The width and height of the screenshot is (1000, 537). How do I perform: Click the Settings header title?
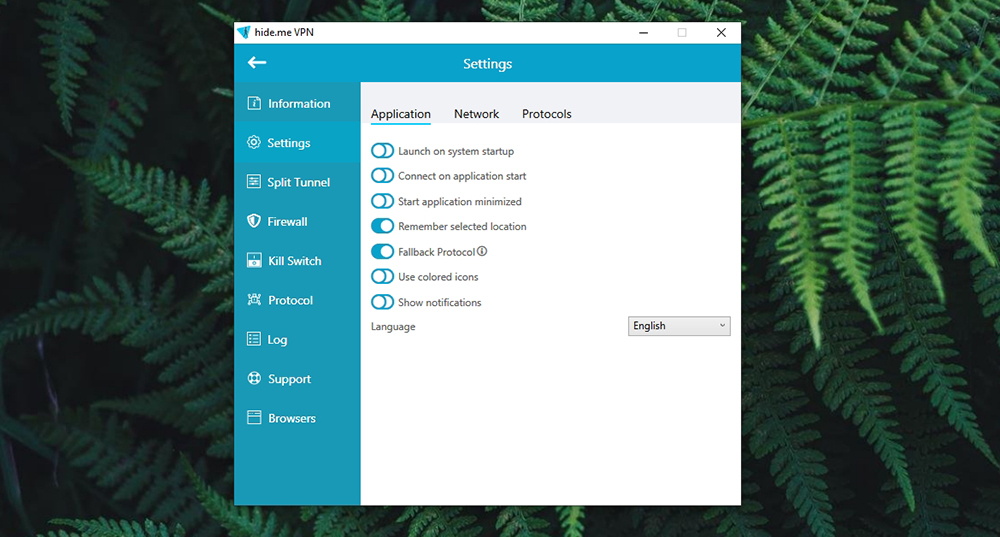click(x=487, y=64)
